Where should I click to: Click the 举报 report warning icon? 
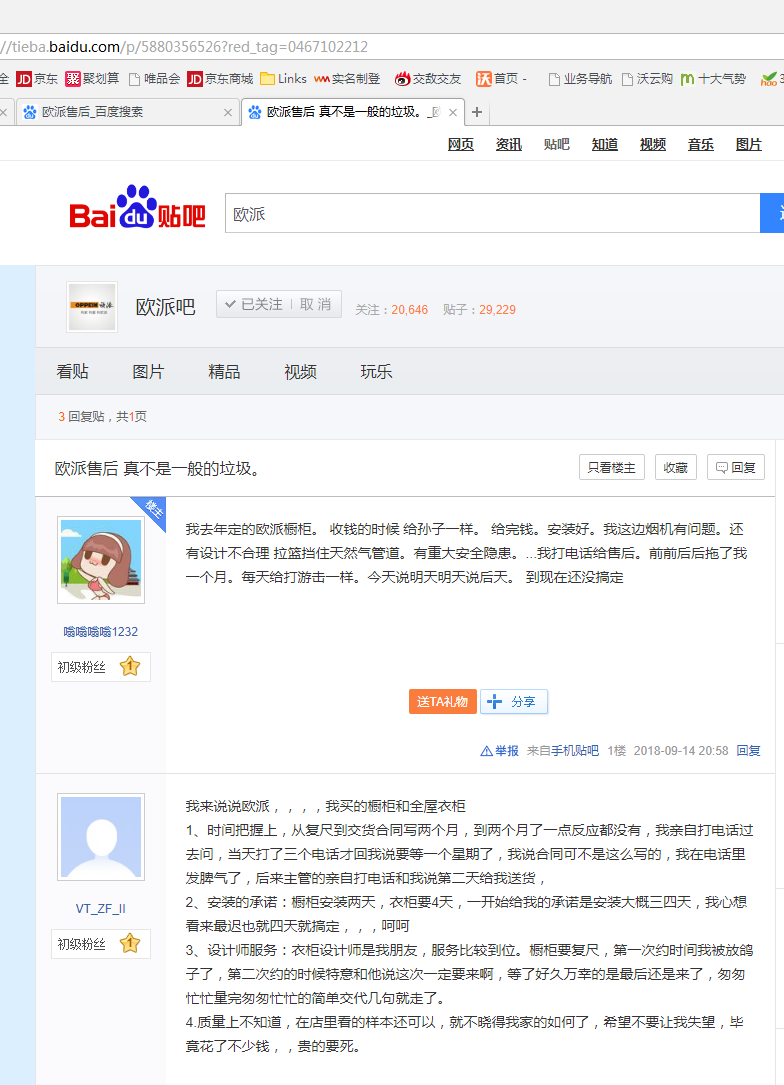(486, 751)
